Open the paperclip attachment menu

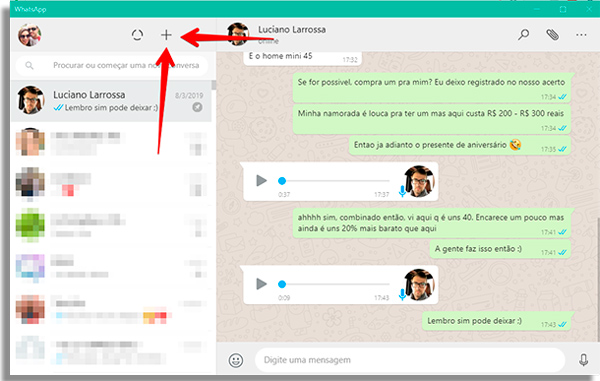(552, 35)
